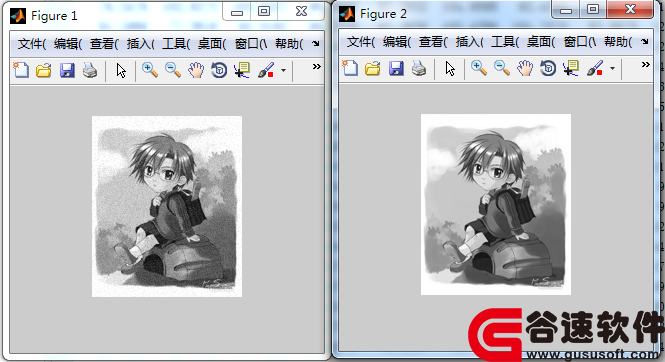
Task: Click New Figure icon in Figure 1
Action: coord(21,70)
